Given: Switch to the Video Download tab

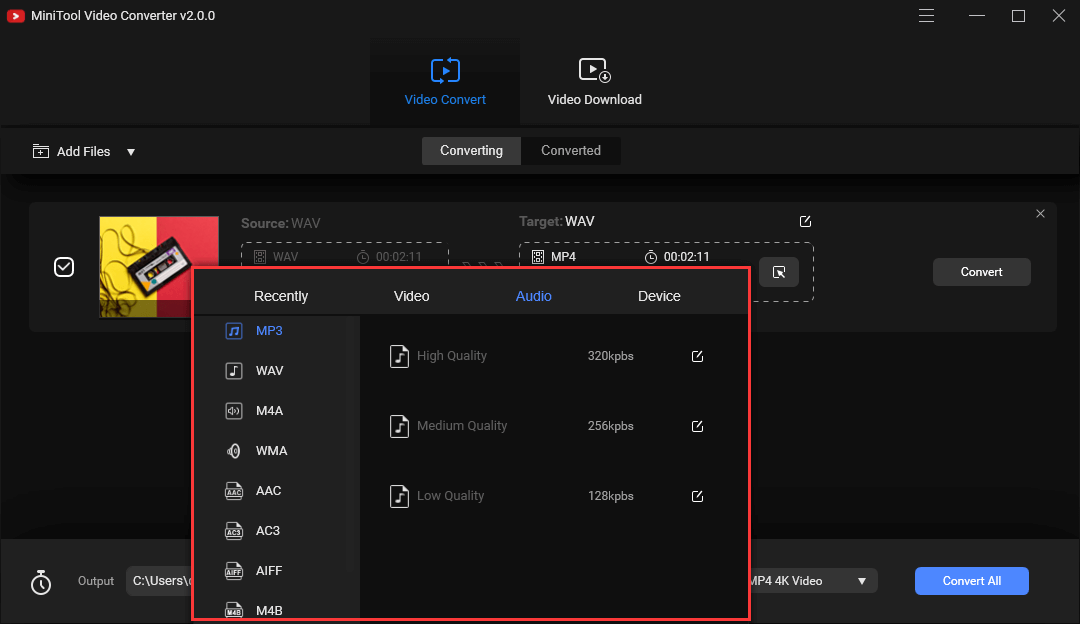Looking at the screenshot, I should click(594, 80).
